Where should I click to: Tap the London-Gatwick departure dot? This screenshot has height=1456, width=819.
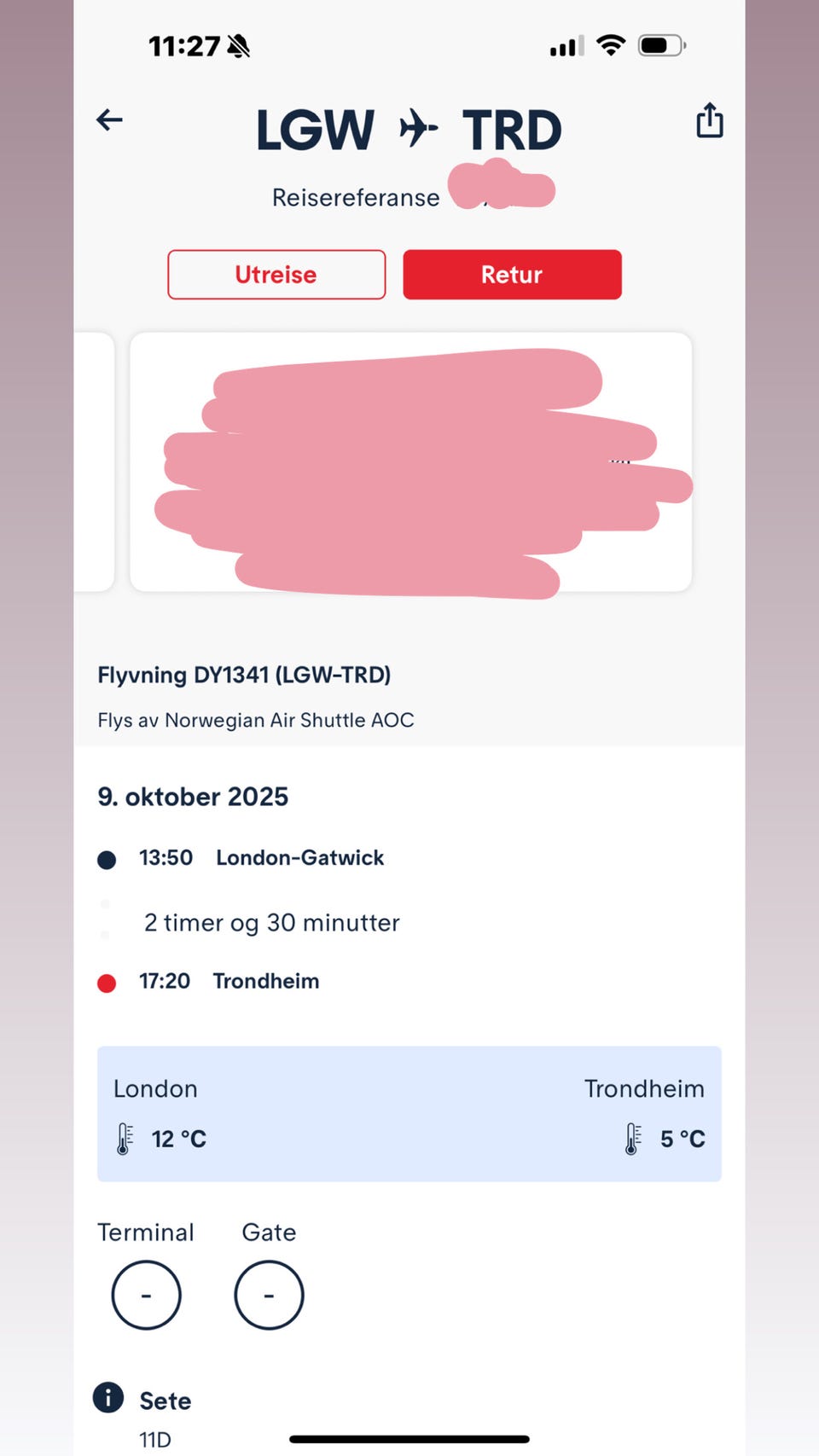tap(107, 859)
